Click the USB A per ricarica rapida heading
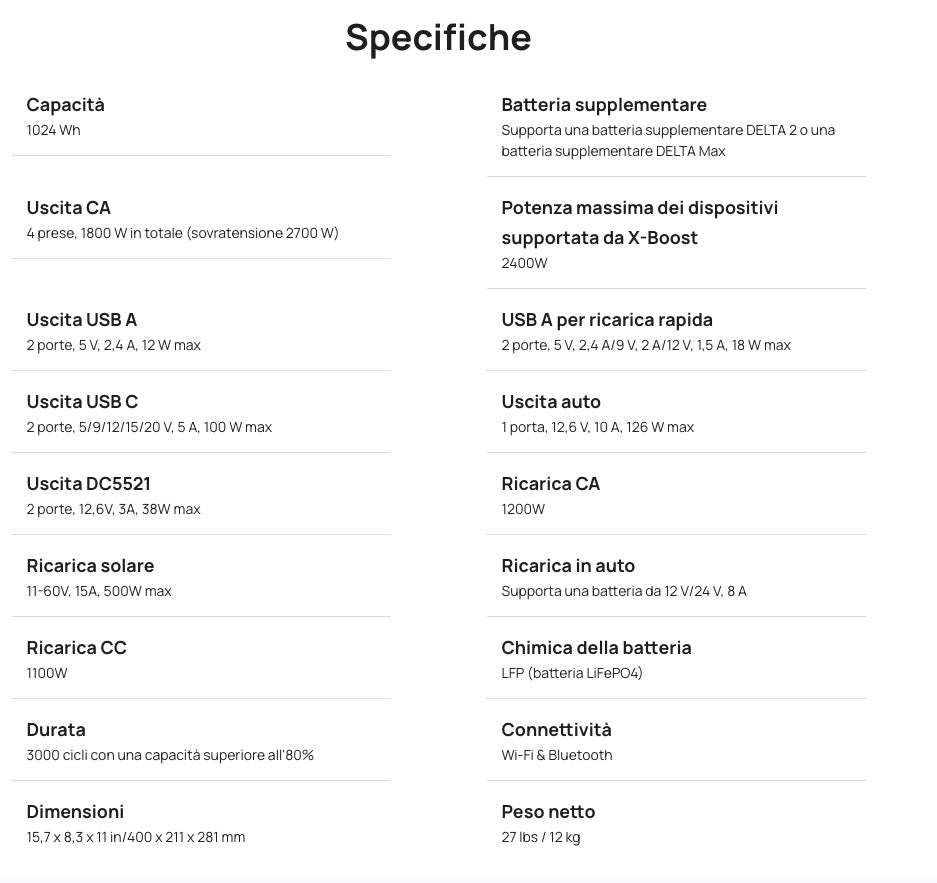Image resolution: width=937 pixels, height=883 pixels. 607,320
